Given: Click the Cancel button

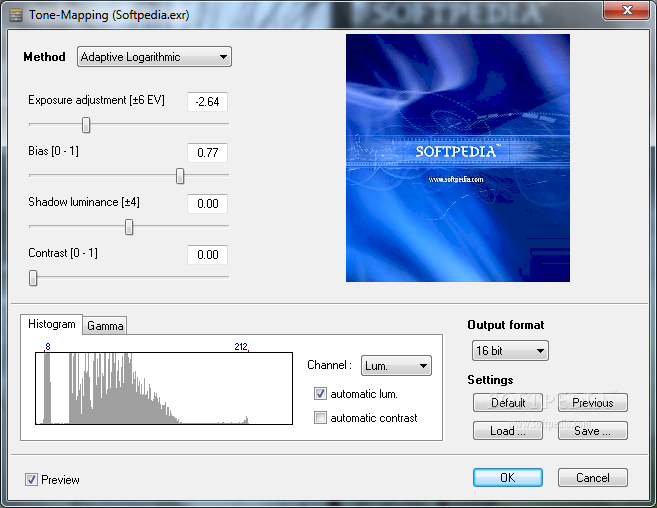Looking at the screenshot, I should (592, 477).
